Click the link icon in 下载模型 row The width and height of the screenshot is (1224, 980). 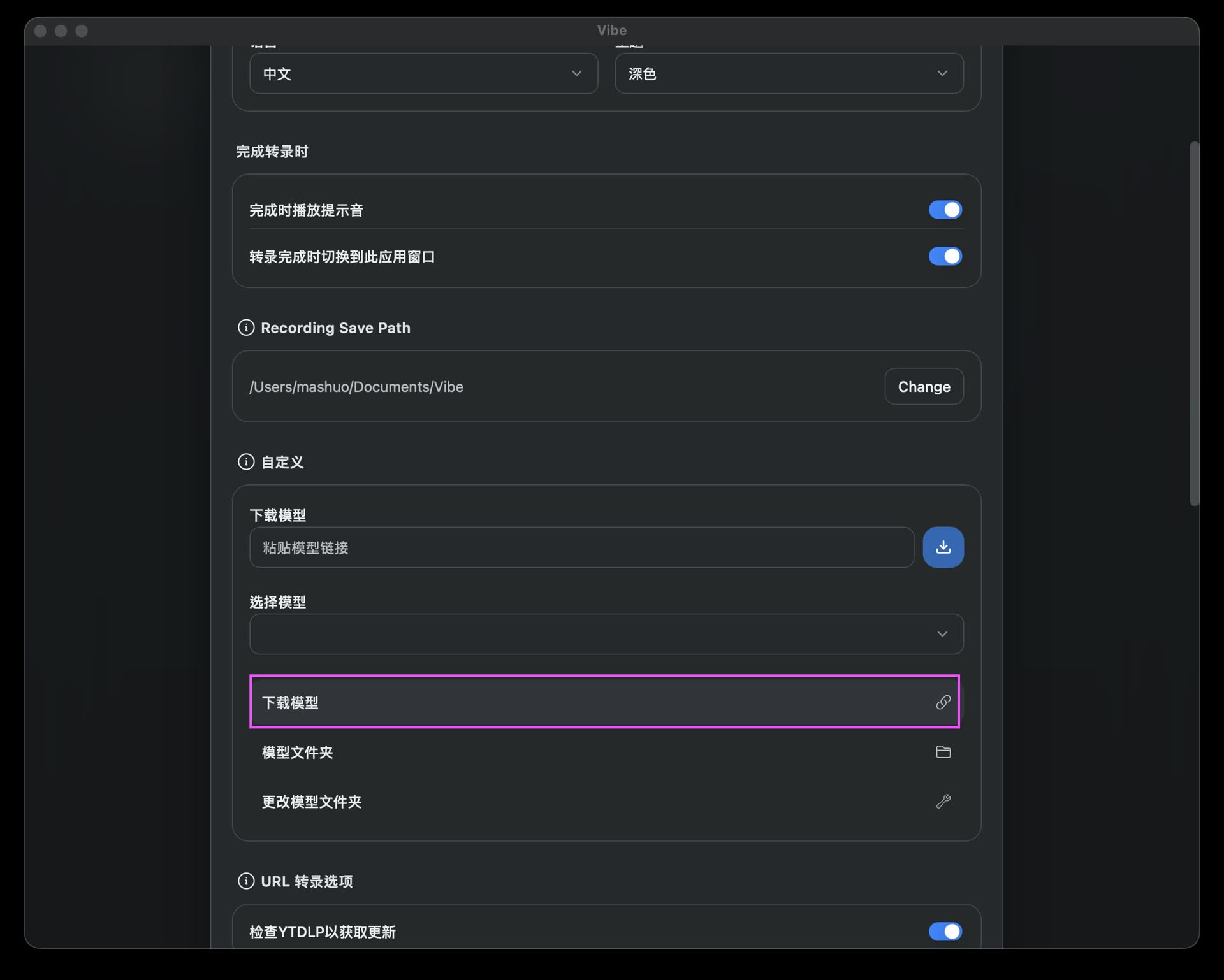click(x=943, y=702)
